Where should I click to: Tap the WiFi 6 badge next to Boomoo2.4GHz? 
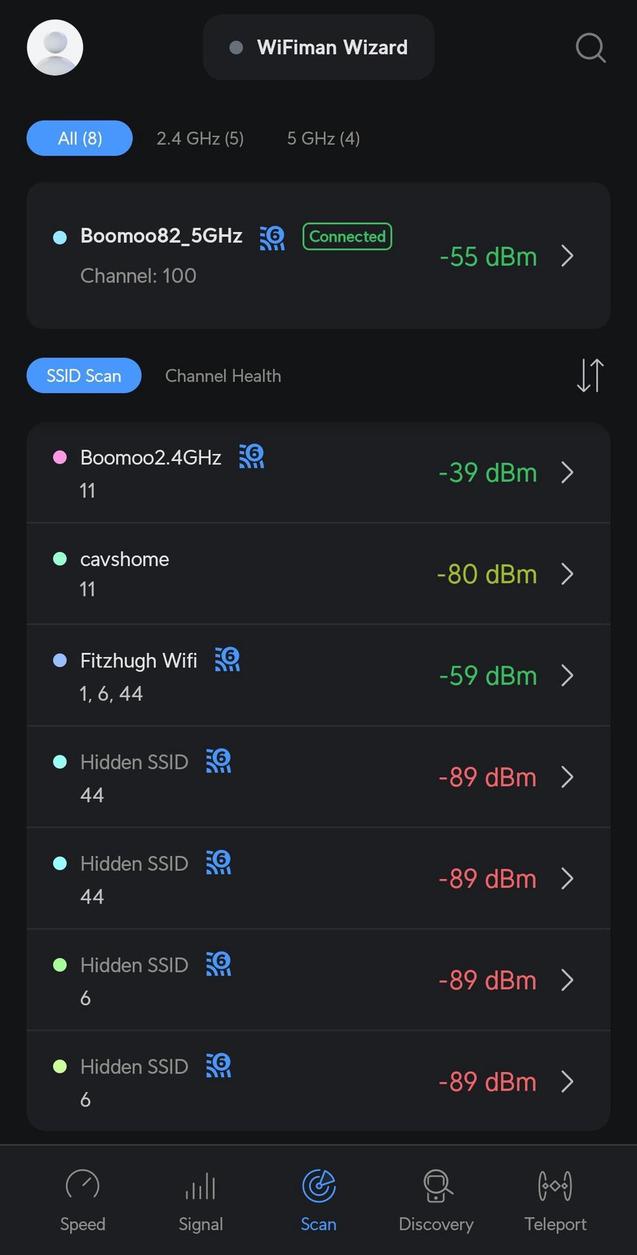[252, 456]
